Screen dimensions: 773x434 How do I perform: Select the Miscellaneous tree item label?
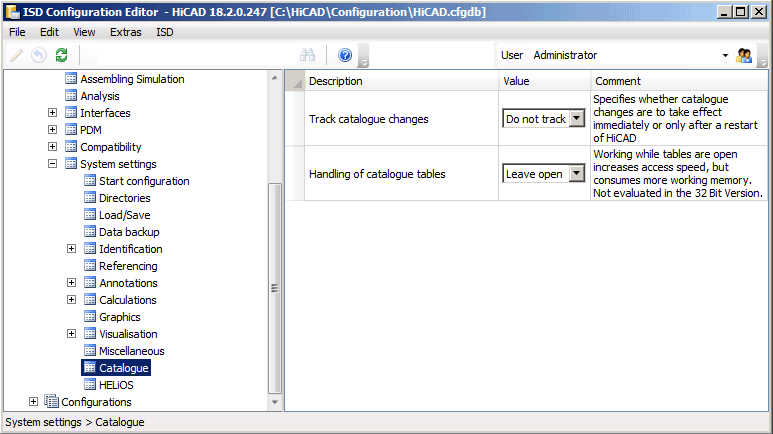(x=132, y=351)
